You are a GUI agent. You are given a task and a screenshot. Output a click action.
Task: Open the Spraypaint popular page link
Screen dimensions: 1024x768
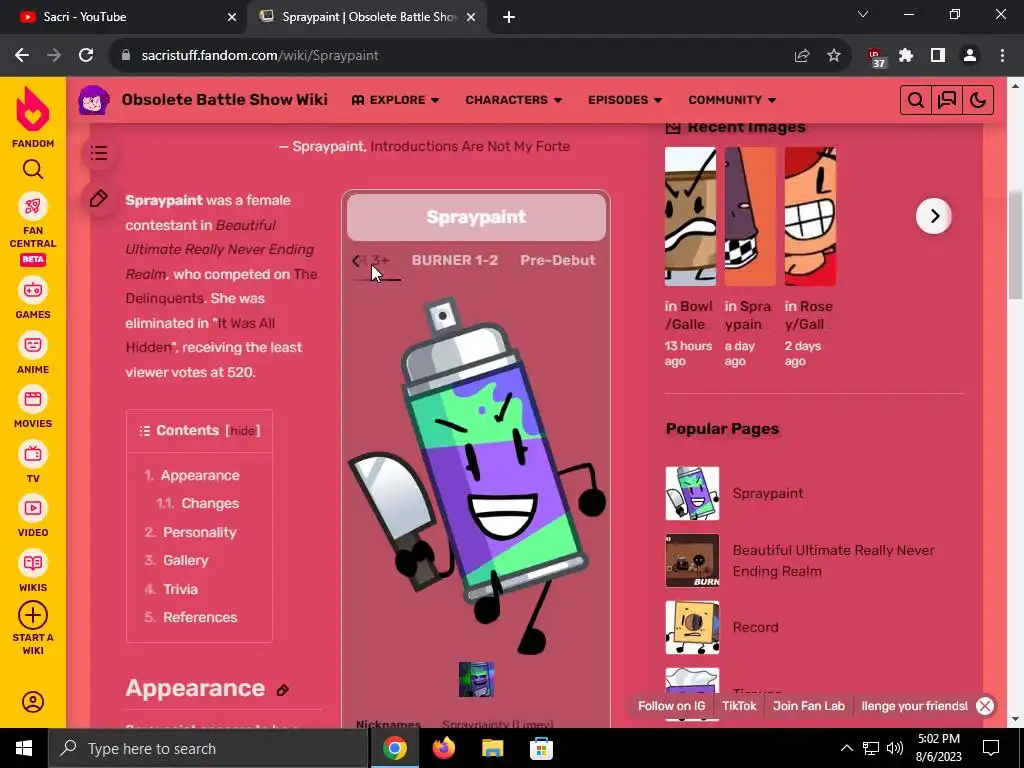coord(768,493)
